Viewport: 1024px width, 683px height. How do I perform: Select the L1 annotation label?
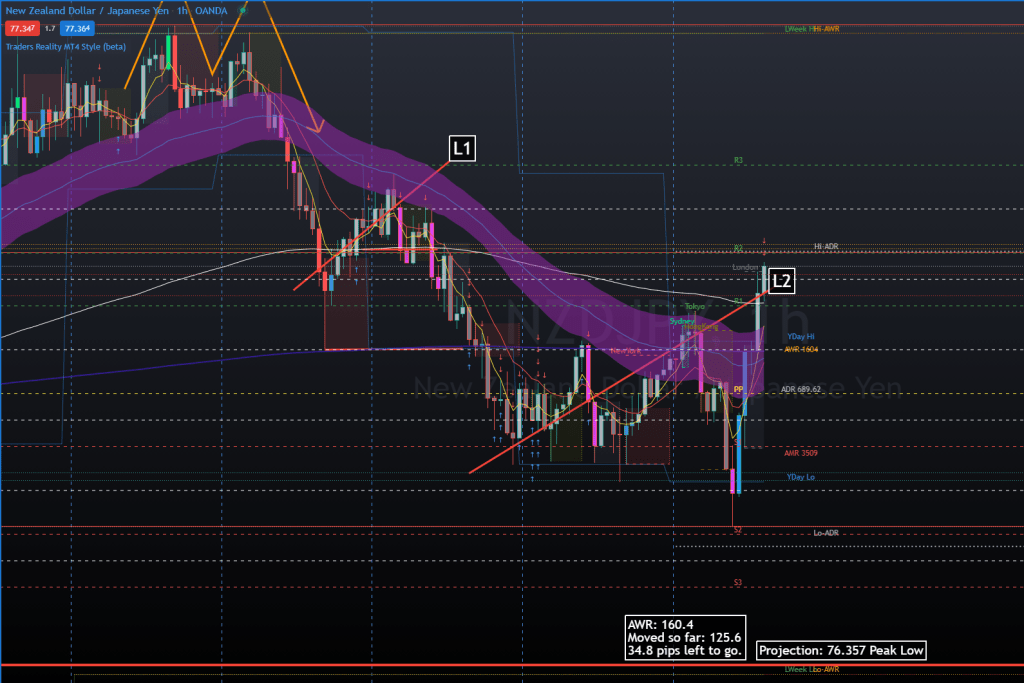pos(462,149)
